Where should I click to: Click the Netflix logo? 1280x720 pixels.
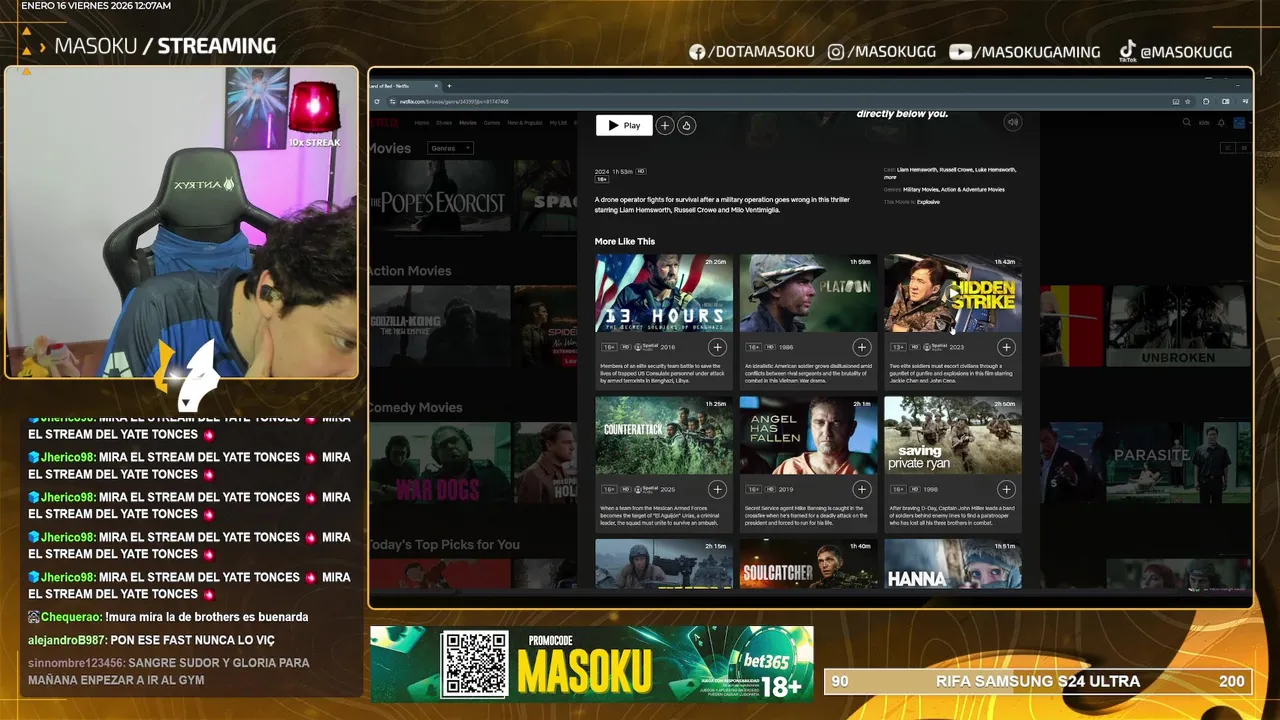pyautogui.click(x=386, y=122)
